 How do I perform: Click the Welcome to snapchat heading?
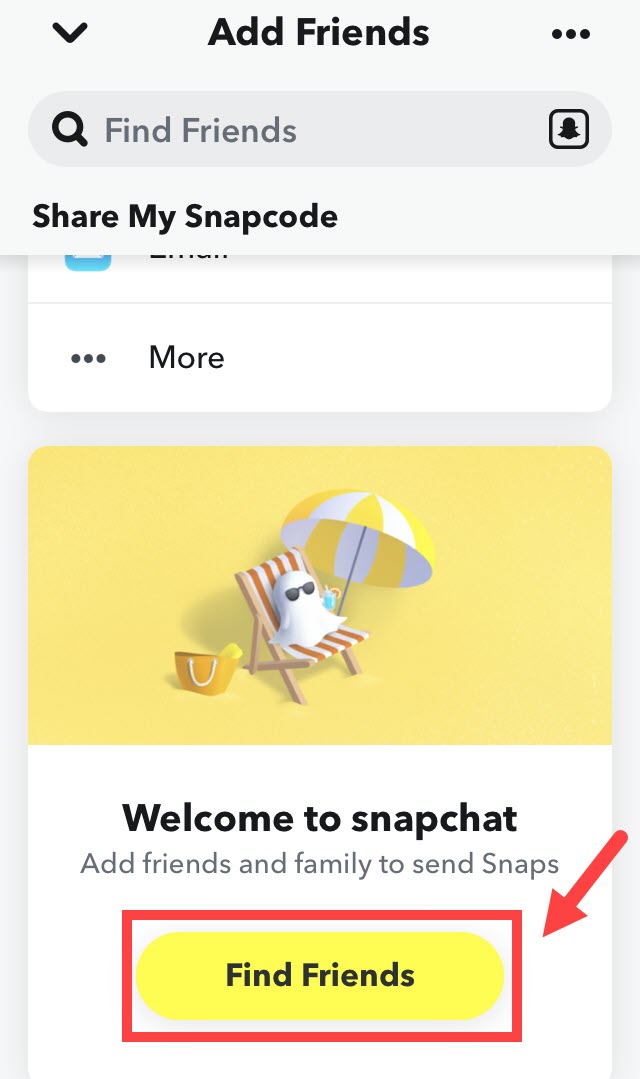pos(319,818)
